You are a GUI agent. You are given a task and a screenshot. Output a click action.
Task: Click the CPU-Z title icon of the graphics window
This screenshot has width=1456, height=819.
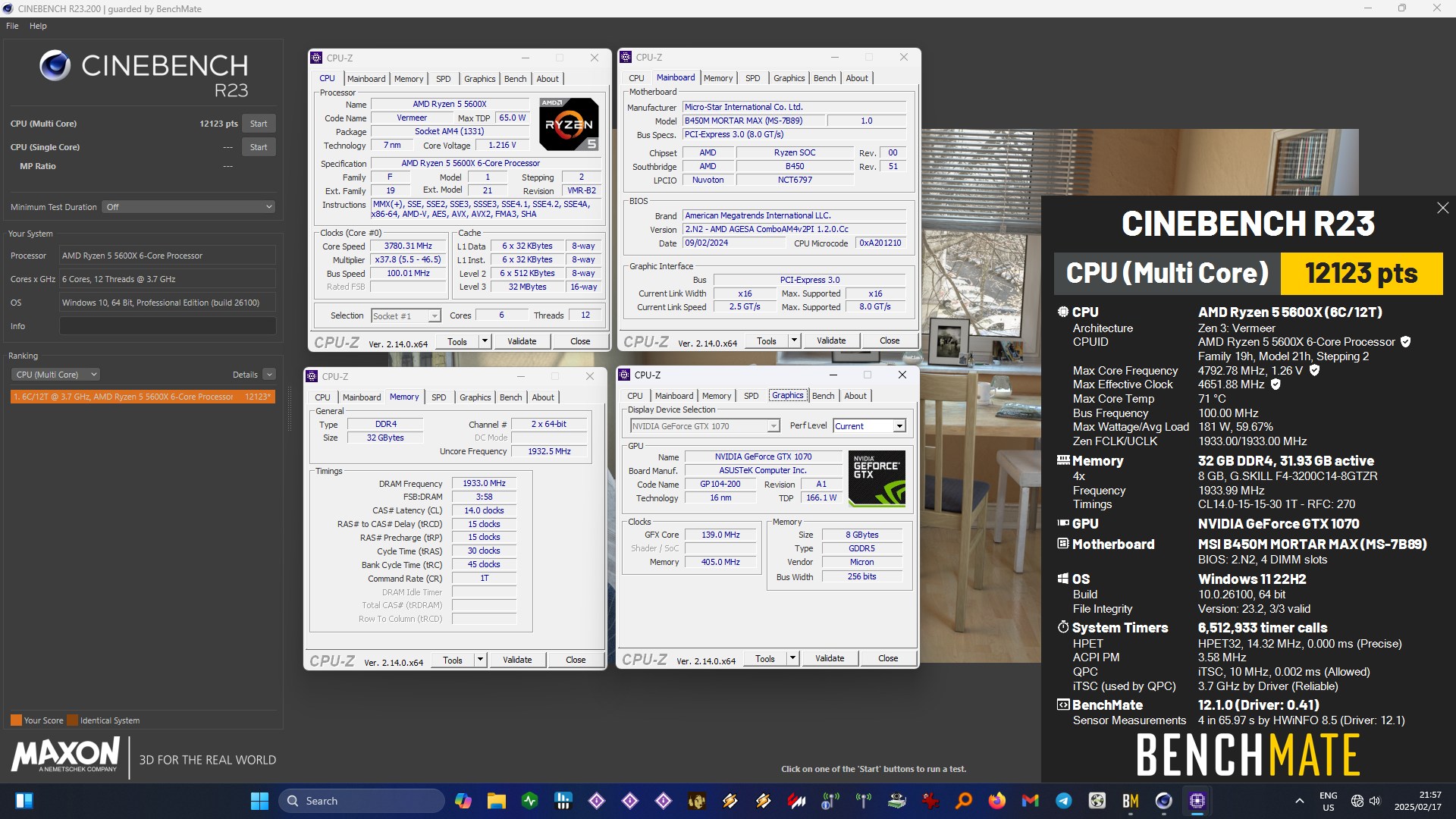click(624, 375)
